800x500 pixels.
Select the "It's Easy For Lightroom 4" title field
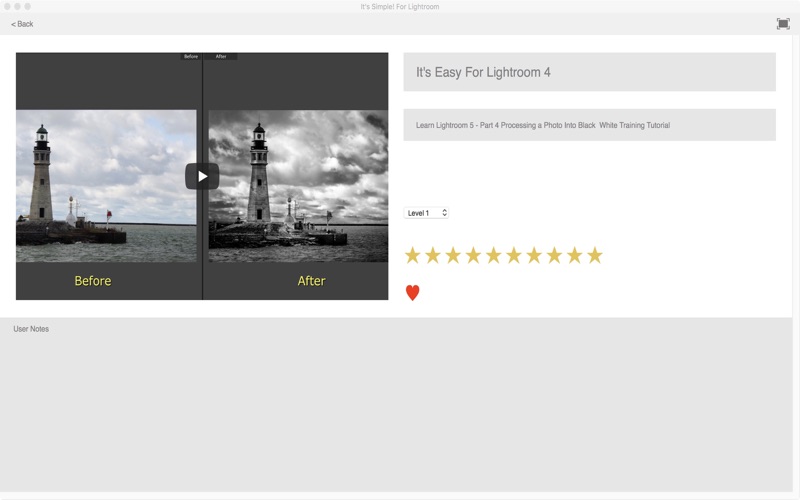pos(589,72)
